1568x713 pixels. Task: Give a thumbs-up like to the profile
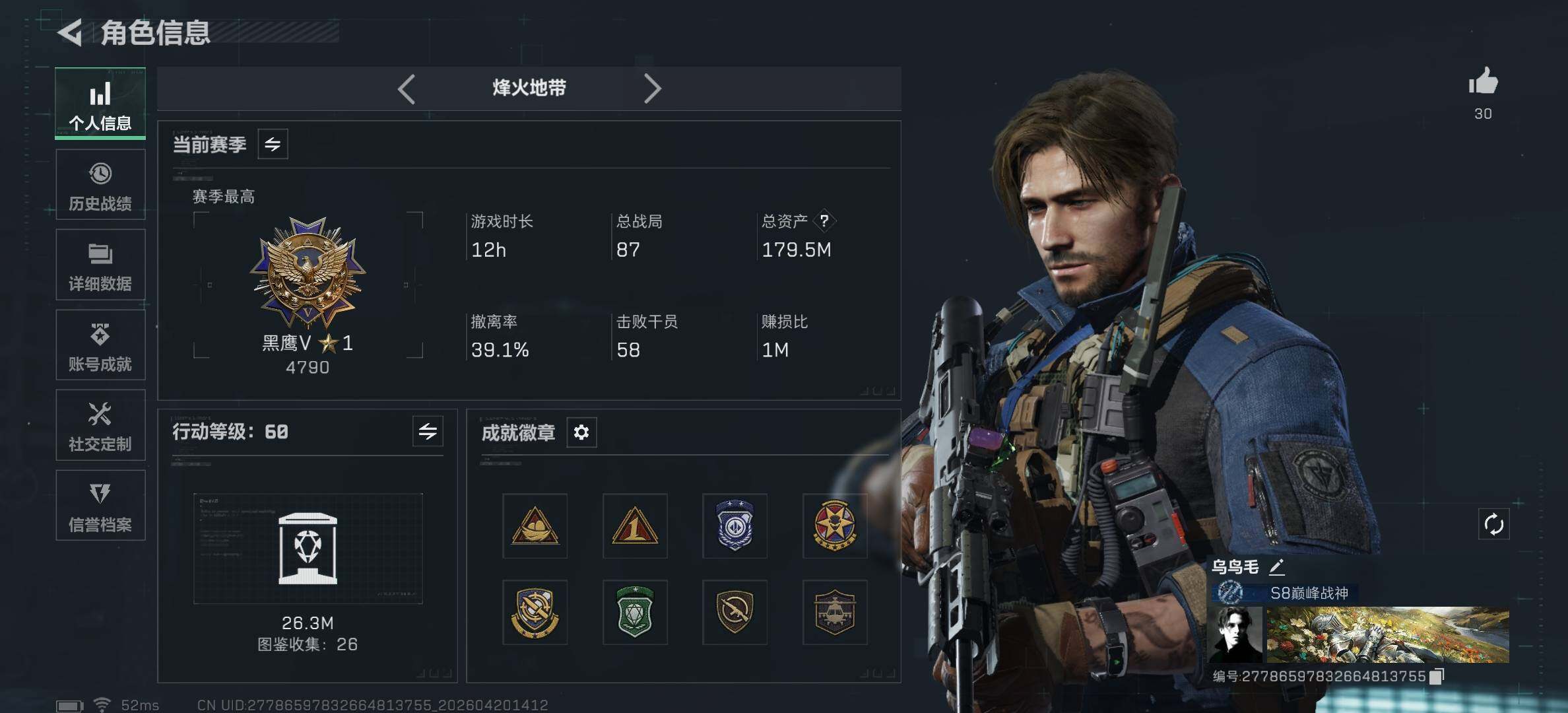1483,82
